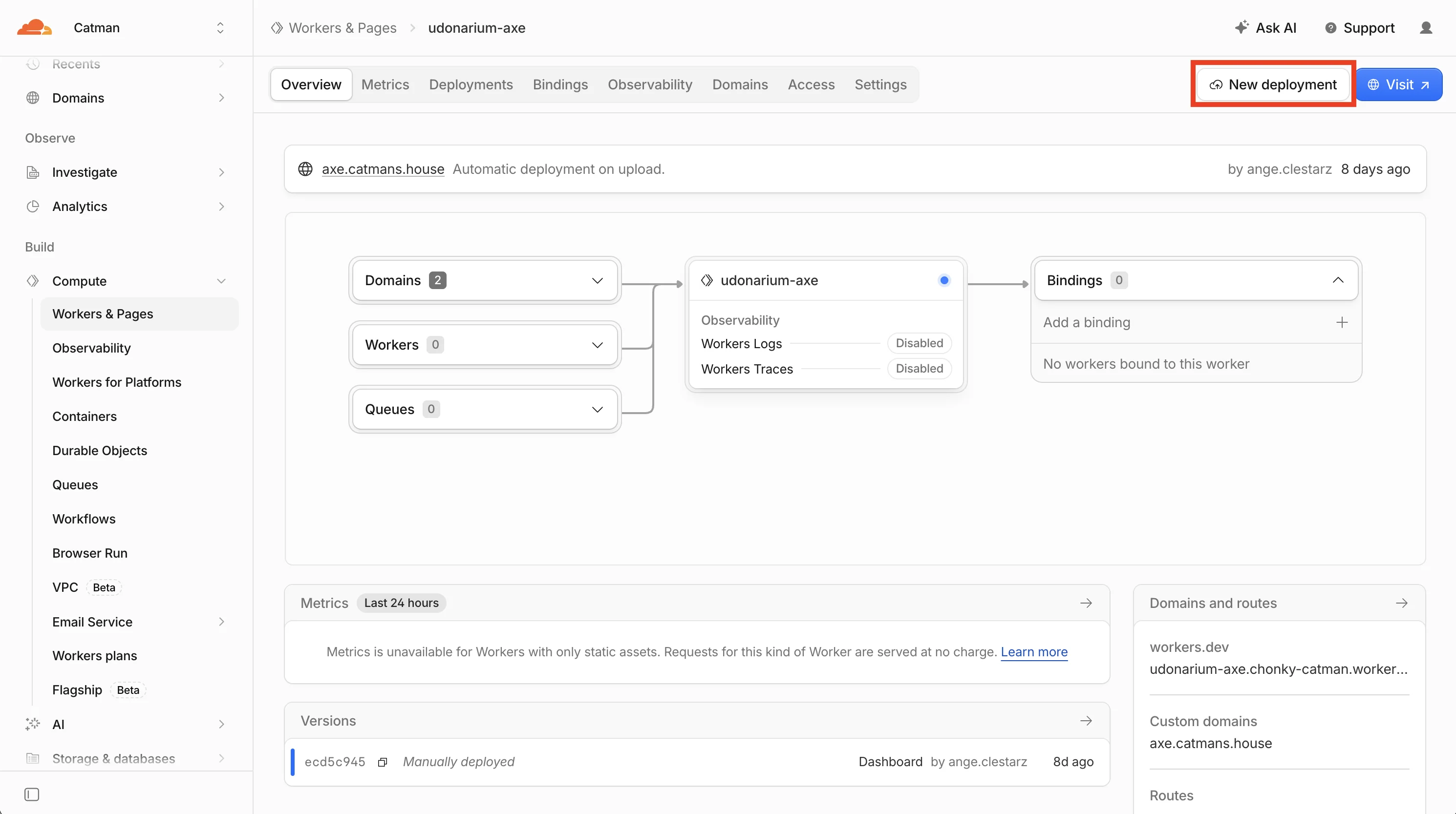Screen dimensions: 1456x814
Task: Expand the Domains sidebar chevron
Action: [x=221, y=98]
